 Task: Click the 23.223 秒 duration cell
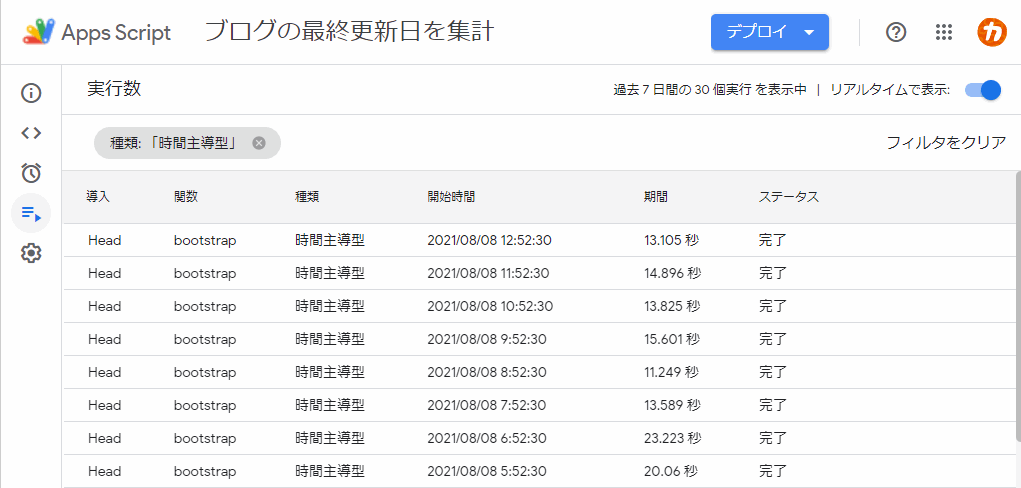click(673, 438)
